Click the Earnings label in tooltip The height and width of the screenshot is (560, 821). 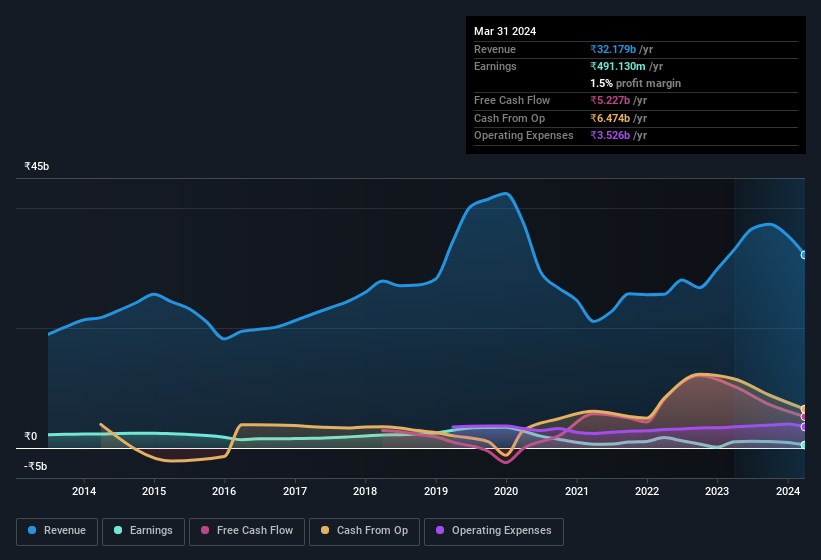[x=495, y=66]
